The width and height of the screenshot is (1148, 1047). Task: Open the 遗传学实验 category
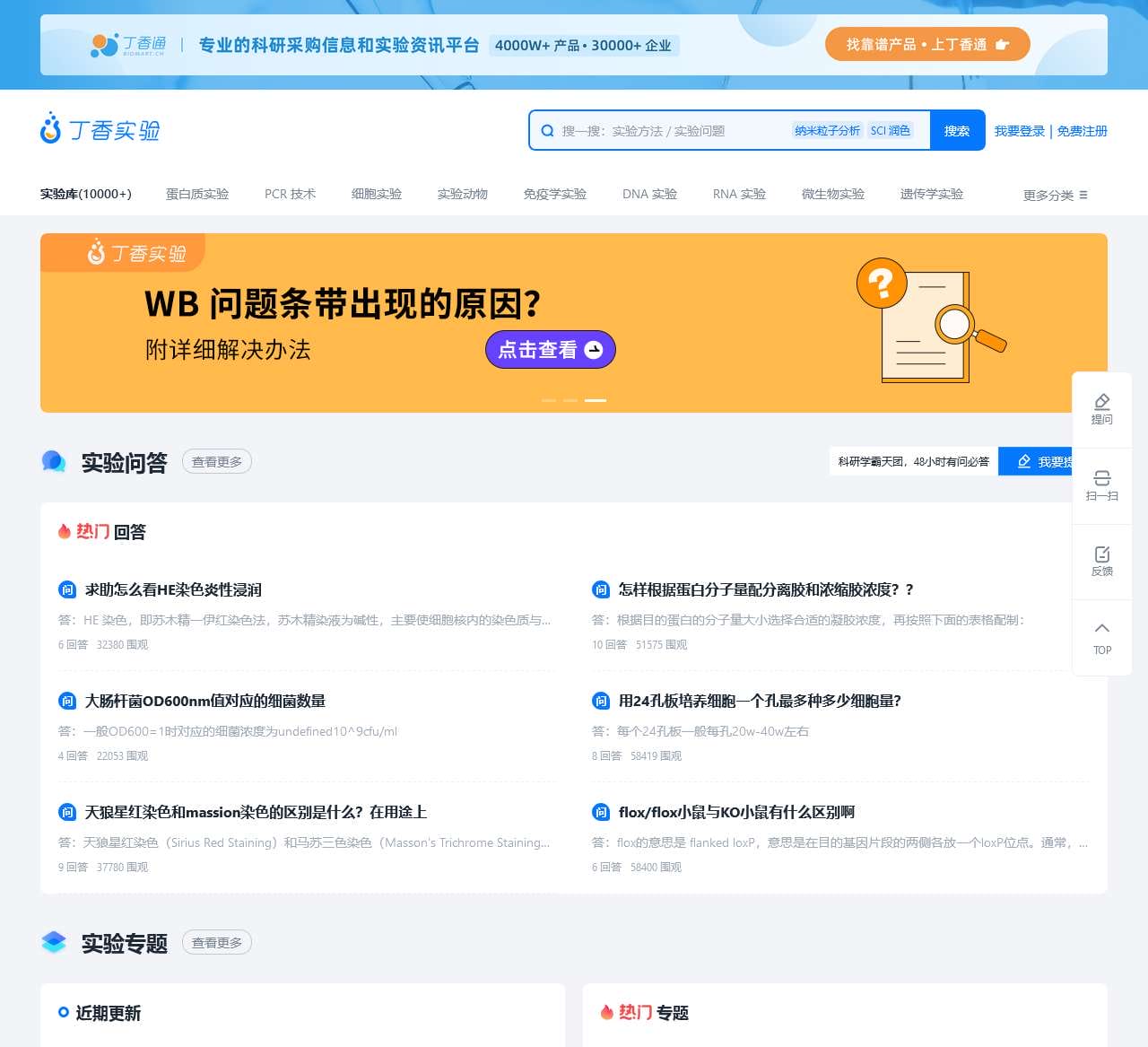click(932, 194)
